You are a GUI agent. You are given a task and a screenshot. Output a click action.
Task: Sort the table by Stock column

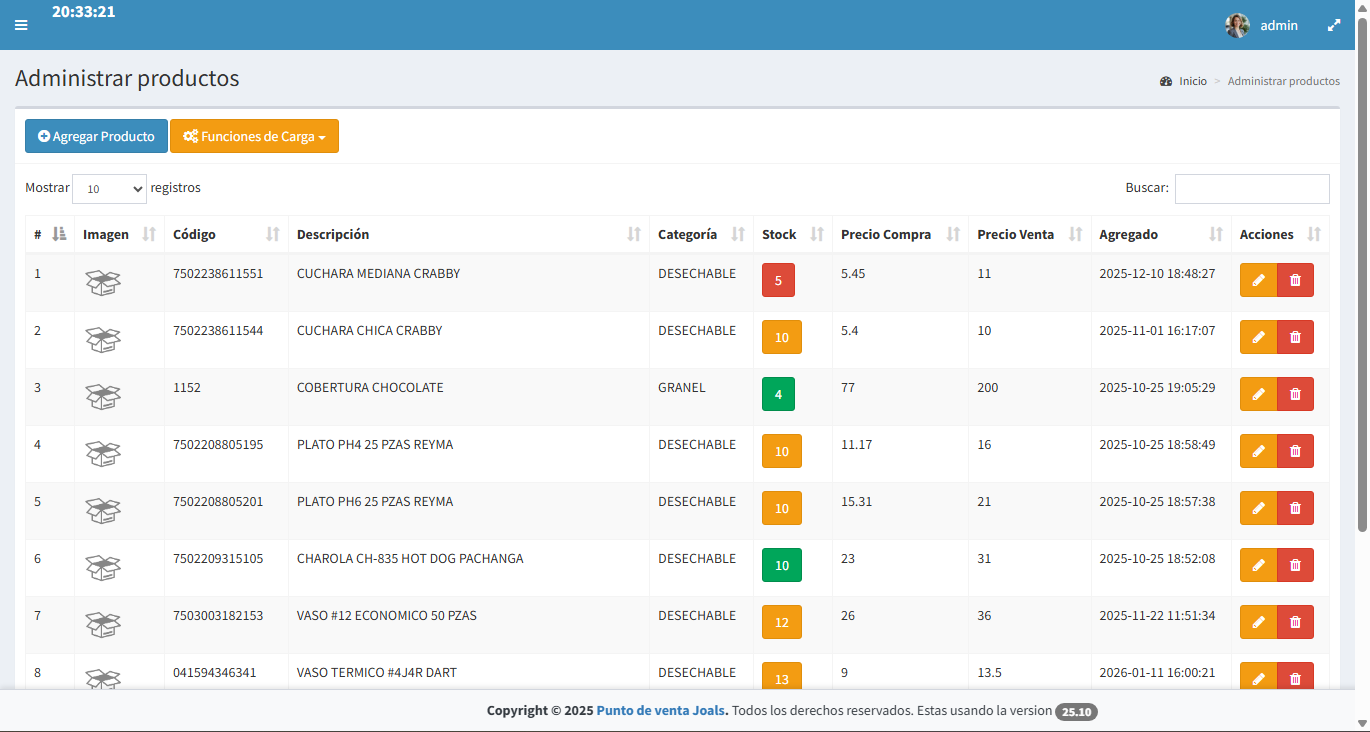coord(792,234)
